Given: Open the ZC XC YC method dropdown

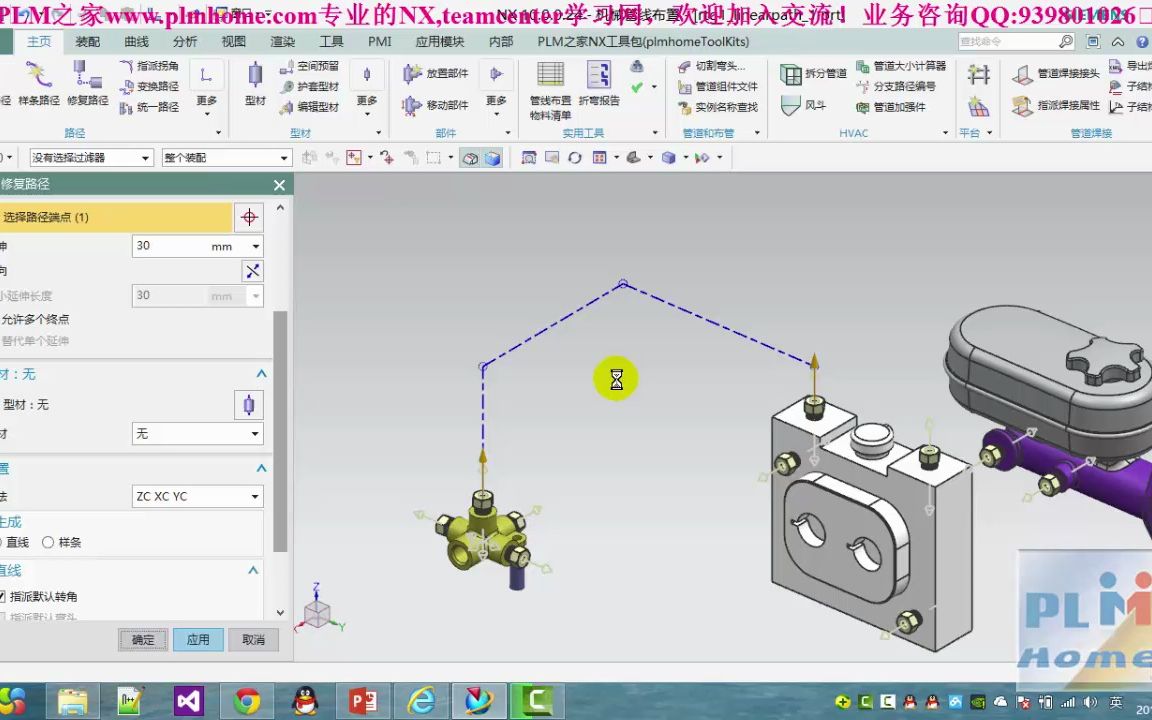Looking at the screenshot, I should (x=197, y=496).
